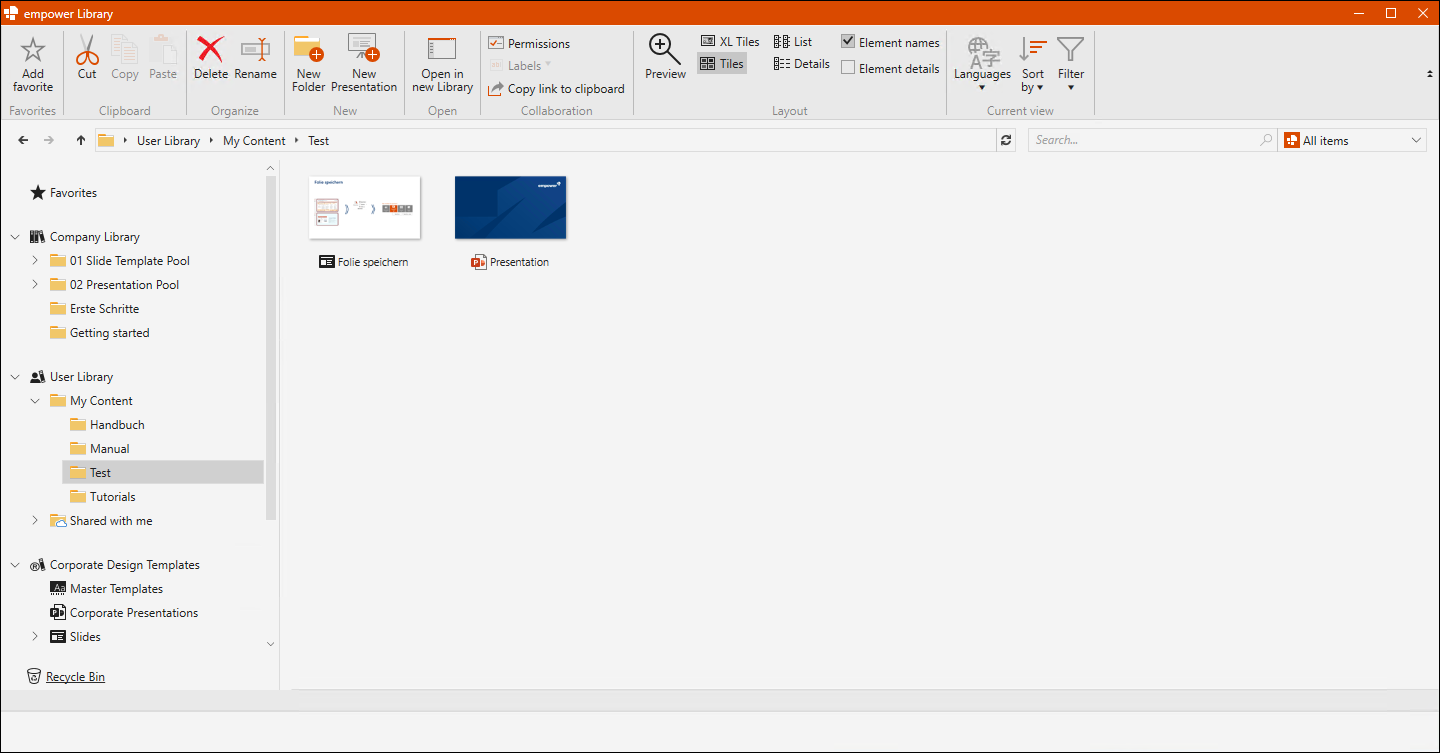This screenshot has width=1440, height=753.
Task: Collapse the User Library node
Action: click(x=15, y=377)
